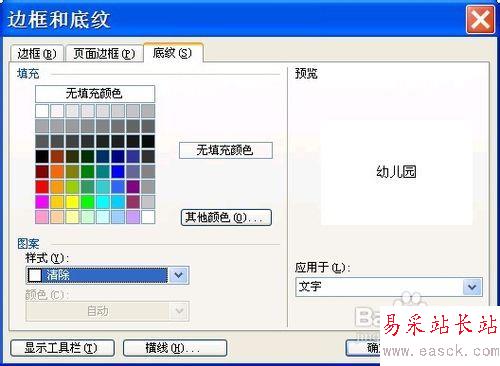Image resolution: width=500 pixels, height=366 pixels.
Task: Pick the bright neon green swatch
Action: [87, 202]
